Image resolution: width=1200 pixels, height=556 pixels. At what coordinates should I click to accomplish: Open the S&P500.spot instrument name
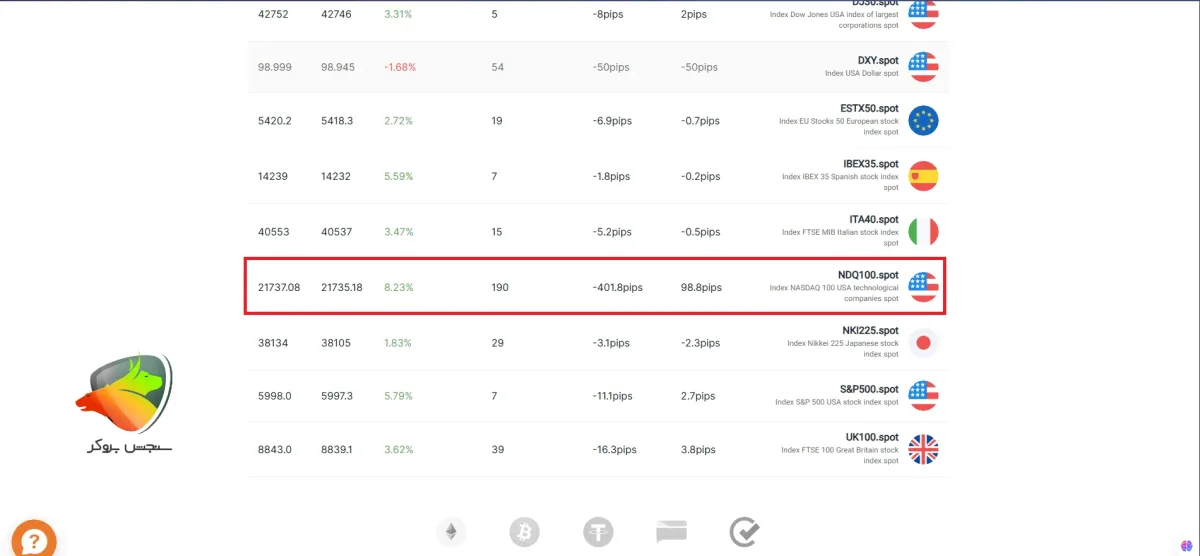[x=869, y=389]
